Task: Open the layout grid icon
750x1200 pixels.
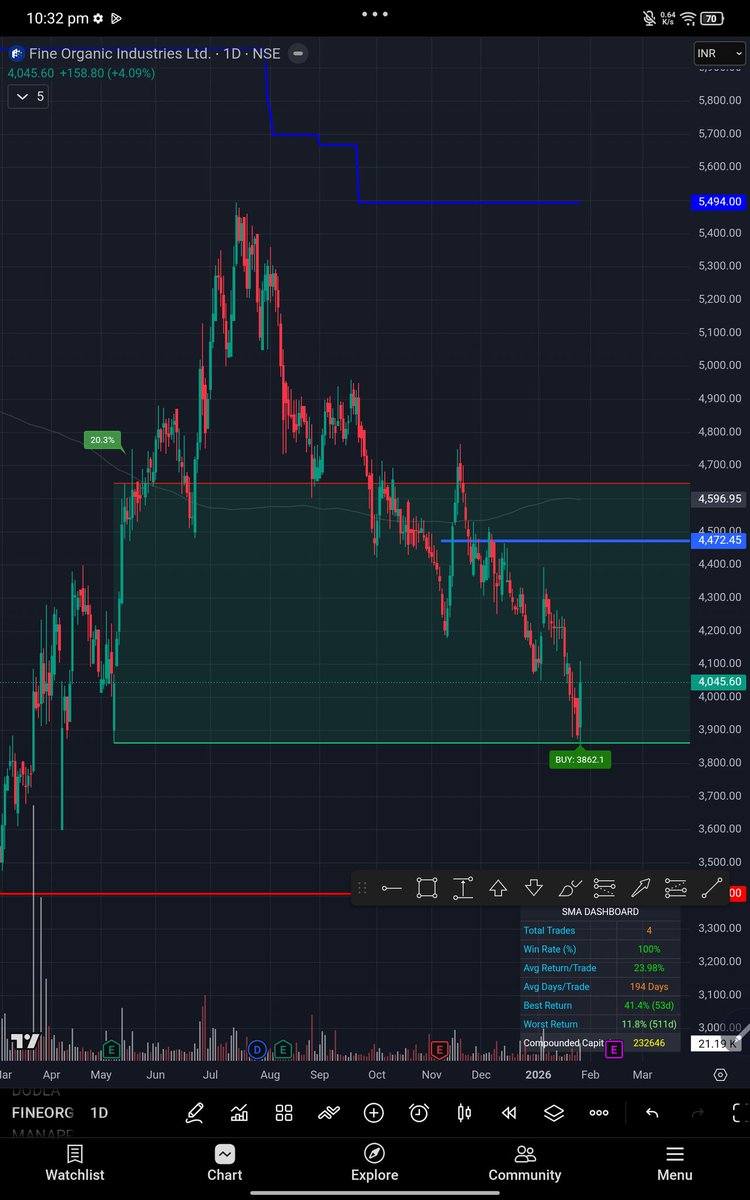Action: tap(284, 1112)
